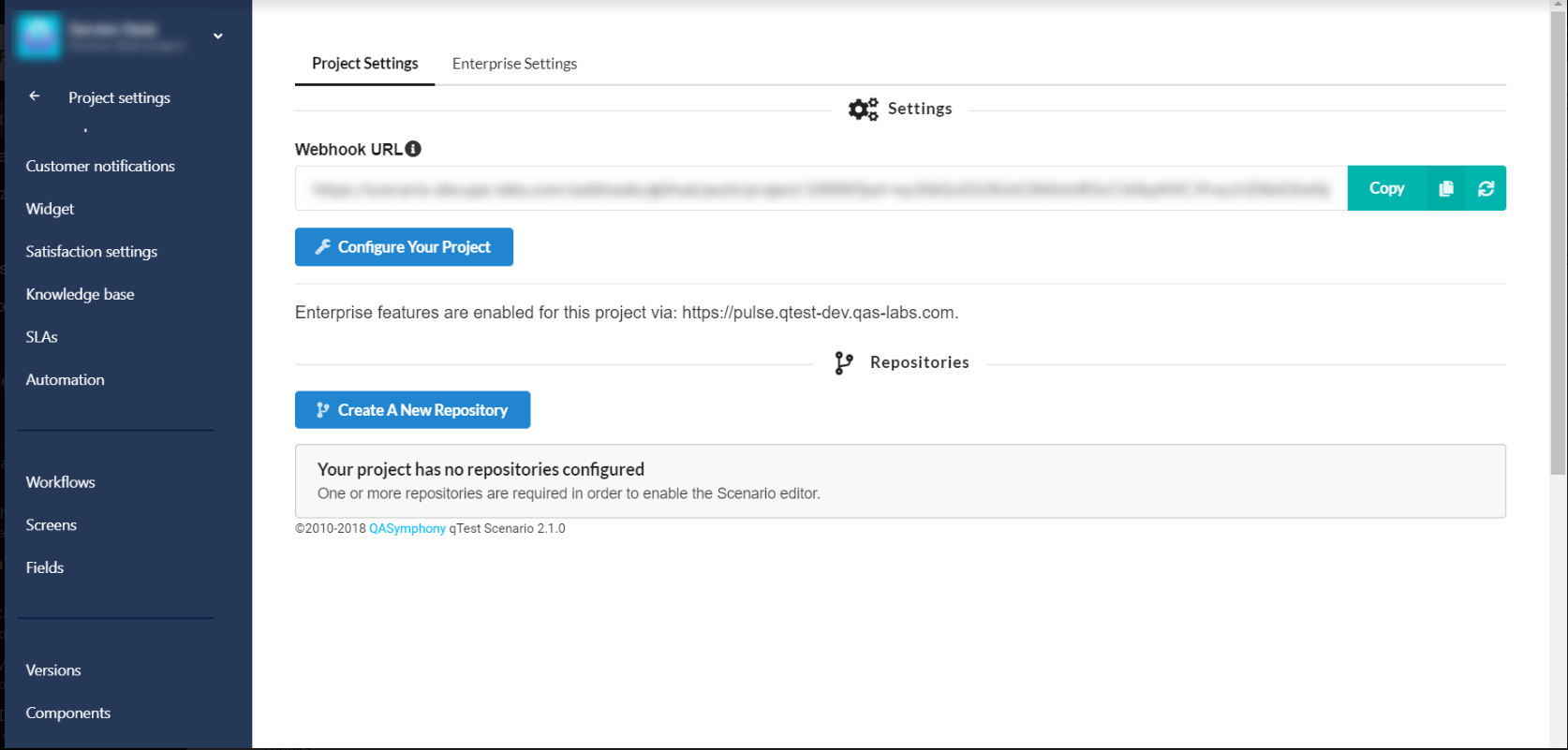This screenshot has width=1568, height=750.
Task: Open the QASymphony link
Action: (407, 529)
